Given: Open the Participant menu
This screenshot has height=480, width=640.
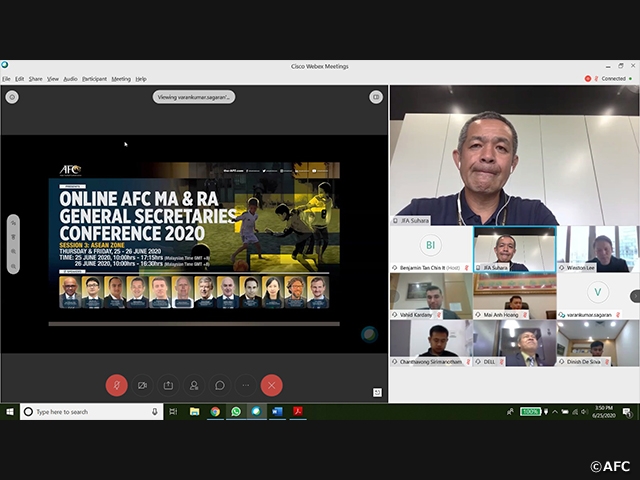Looking at the screenshot, I should pos(94,78).
